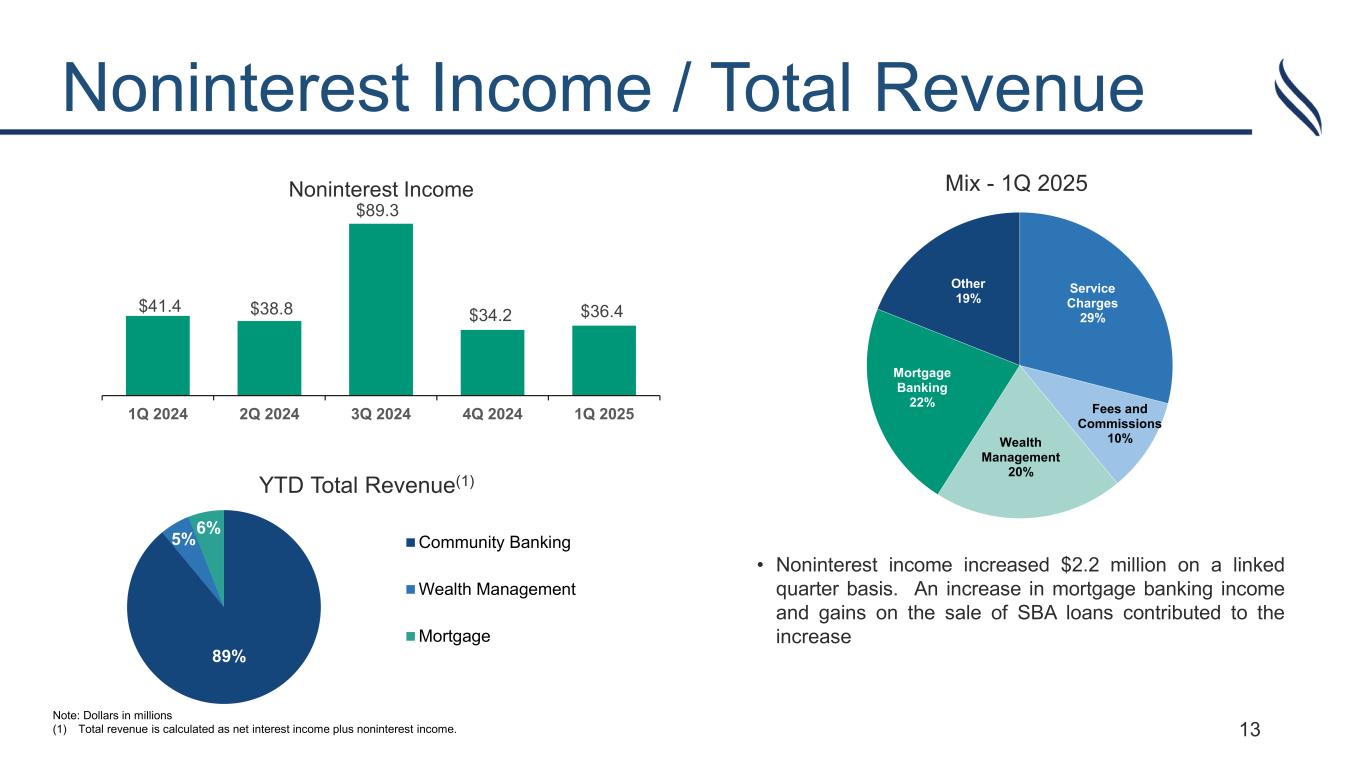The height and width of the screenshot is (768, 1365).
Task: Click the Wealth Management 20% pie slice
Action: point(1025,460)
